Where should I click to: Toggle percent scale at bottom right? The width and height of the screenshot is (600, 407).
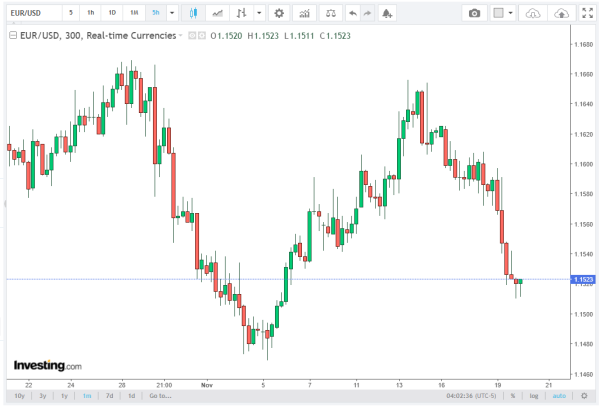[x=512, y=396]
